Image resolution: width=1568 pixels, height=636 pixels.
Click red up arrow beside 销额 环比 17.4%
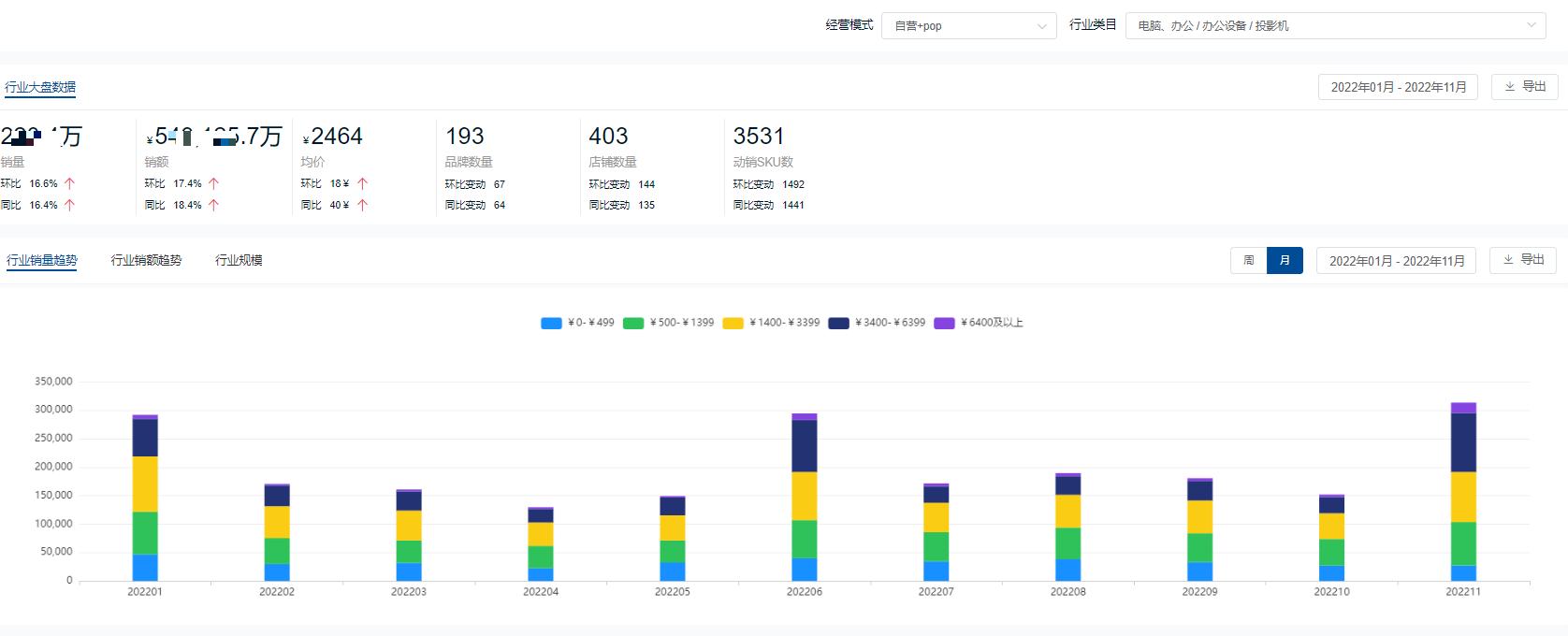(213, 184)
